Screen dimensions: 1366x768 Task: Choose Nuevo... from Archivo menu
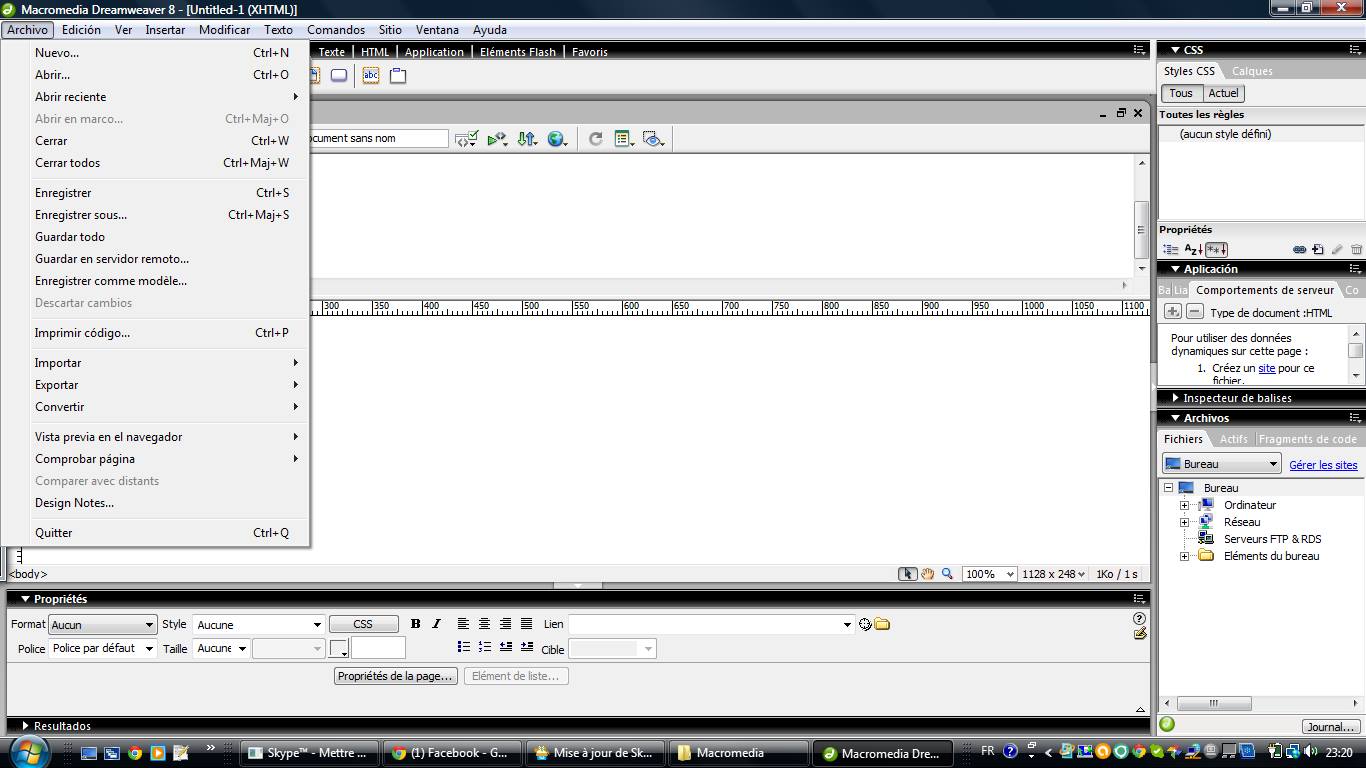(x=155, y=53)
